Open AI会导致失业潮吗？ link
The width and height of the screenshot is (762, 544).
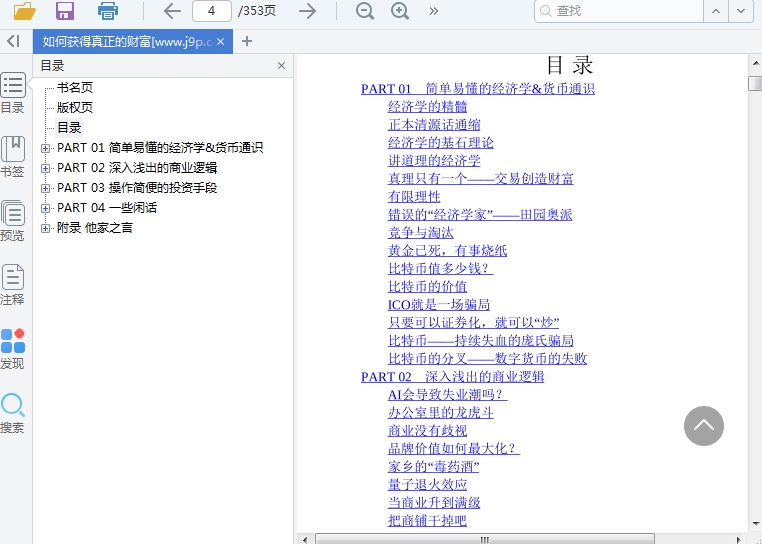[x=448, y=395]
